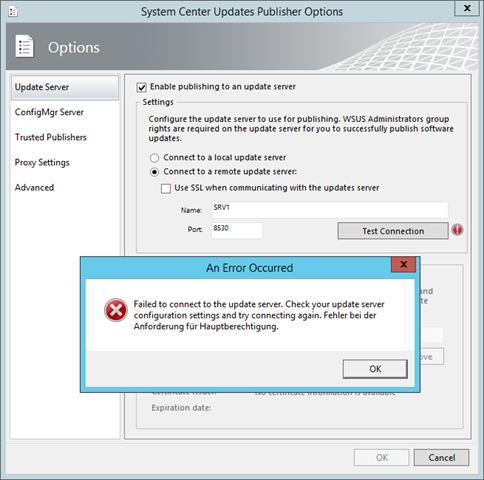Click the Options list document icon in header
Image resolution: width=484 pixels, height=480 pixels.
coord(24,46)
